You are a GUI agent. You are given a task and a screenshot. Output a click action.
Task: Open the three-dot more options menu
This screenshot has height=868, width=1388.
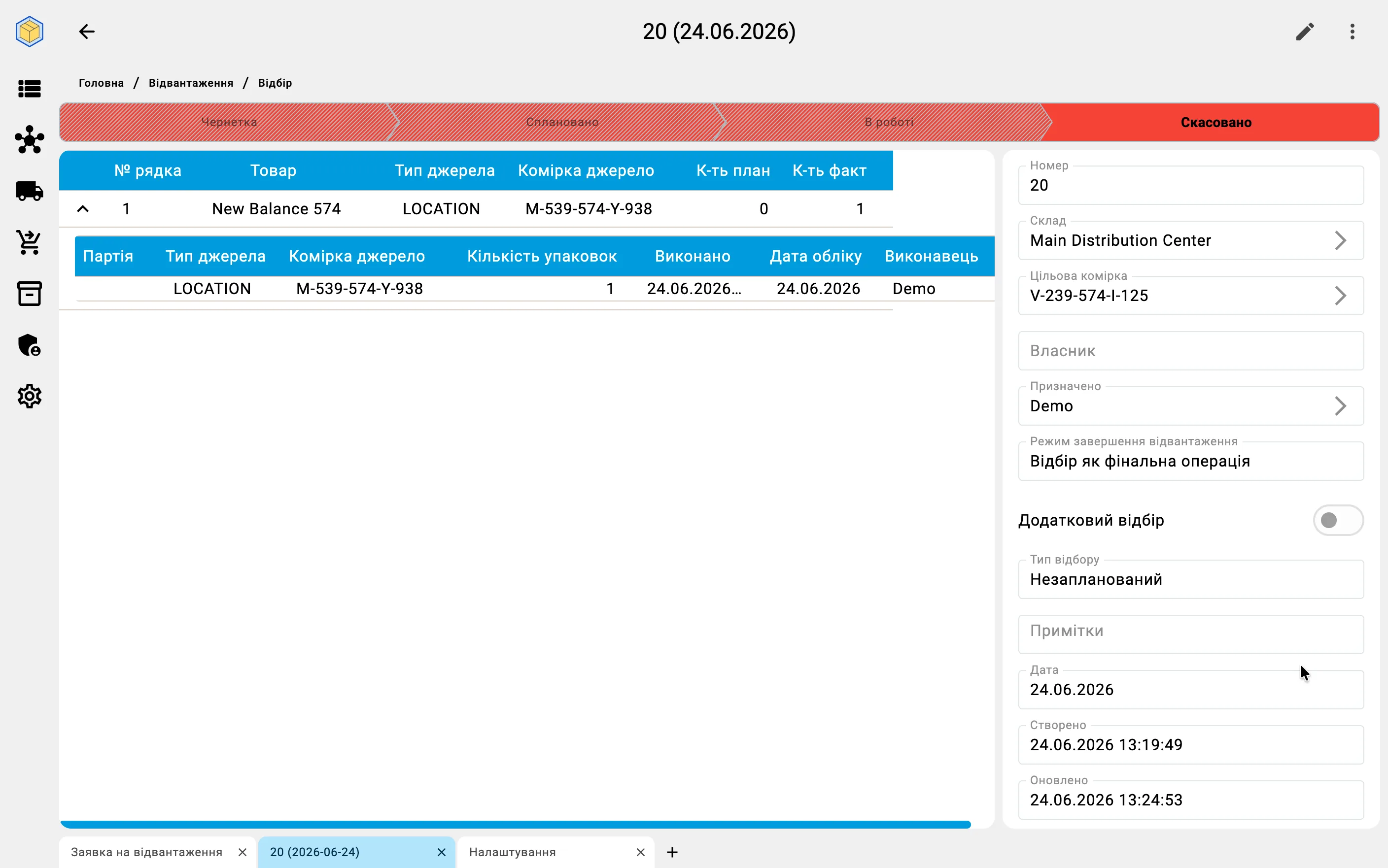click(x=1353, y=32)
